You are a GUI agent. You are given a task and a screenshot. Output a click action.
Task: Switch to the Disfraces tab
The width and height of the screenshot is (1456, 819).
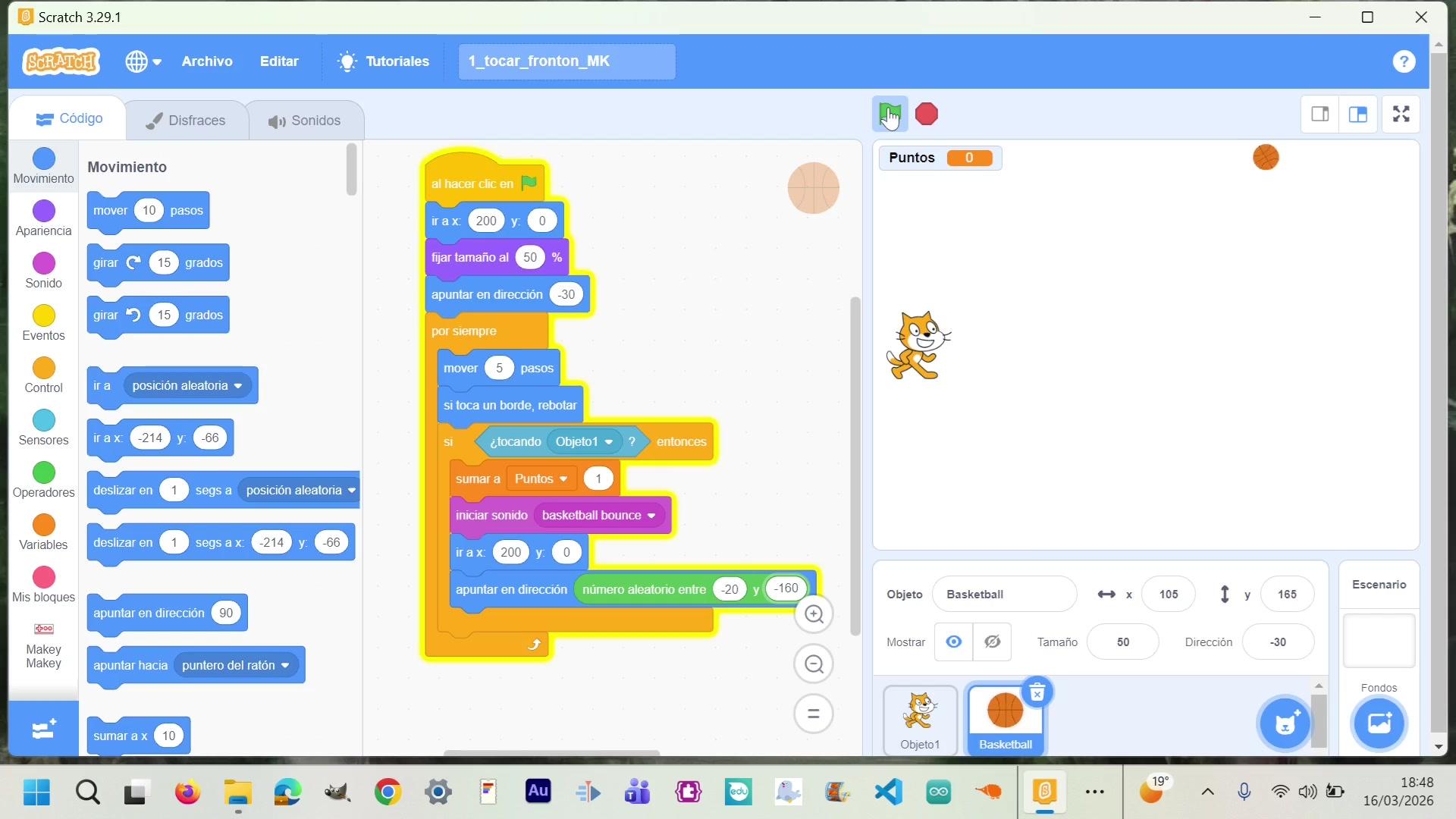[x=186, y=121]
